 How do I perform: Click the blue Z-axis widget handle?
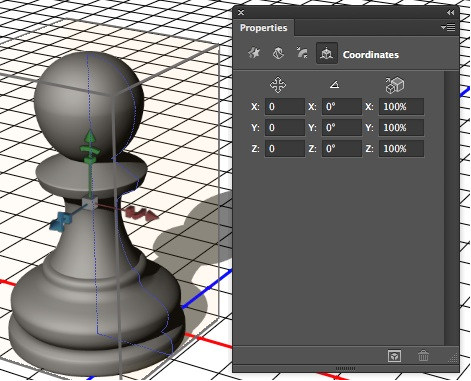(61, 221)
